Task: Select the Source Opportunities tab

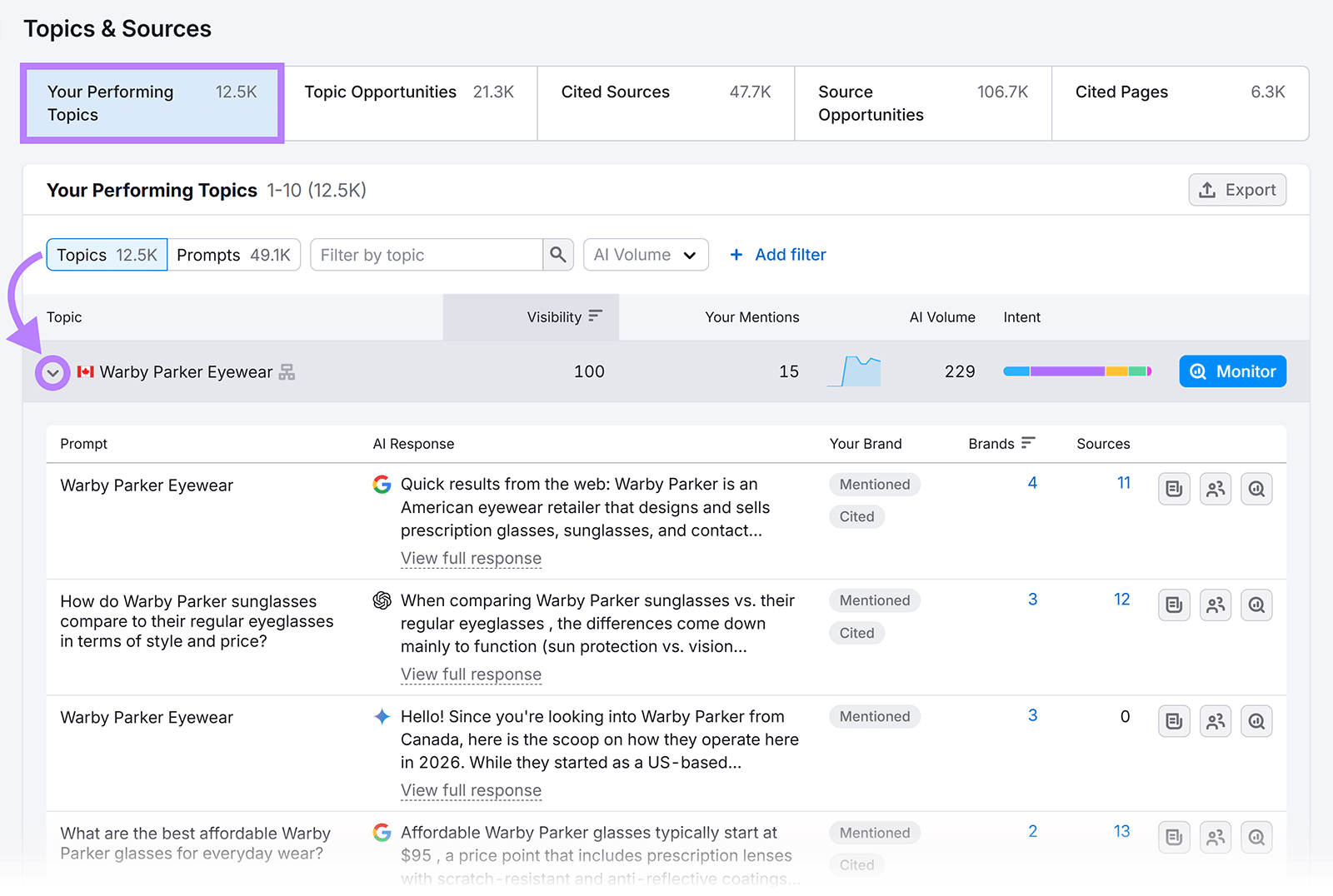Action: pyautogui.click(x=923, y=103)
